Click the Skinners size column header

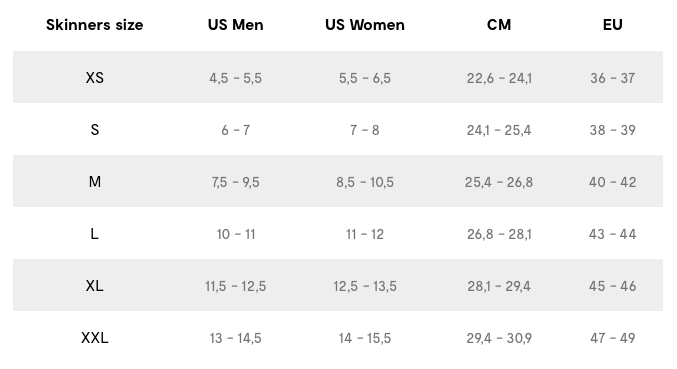(95, 25)
